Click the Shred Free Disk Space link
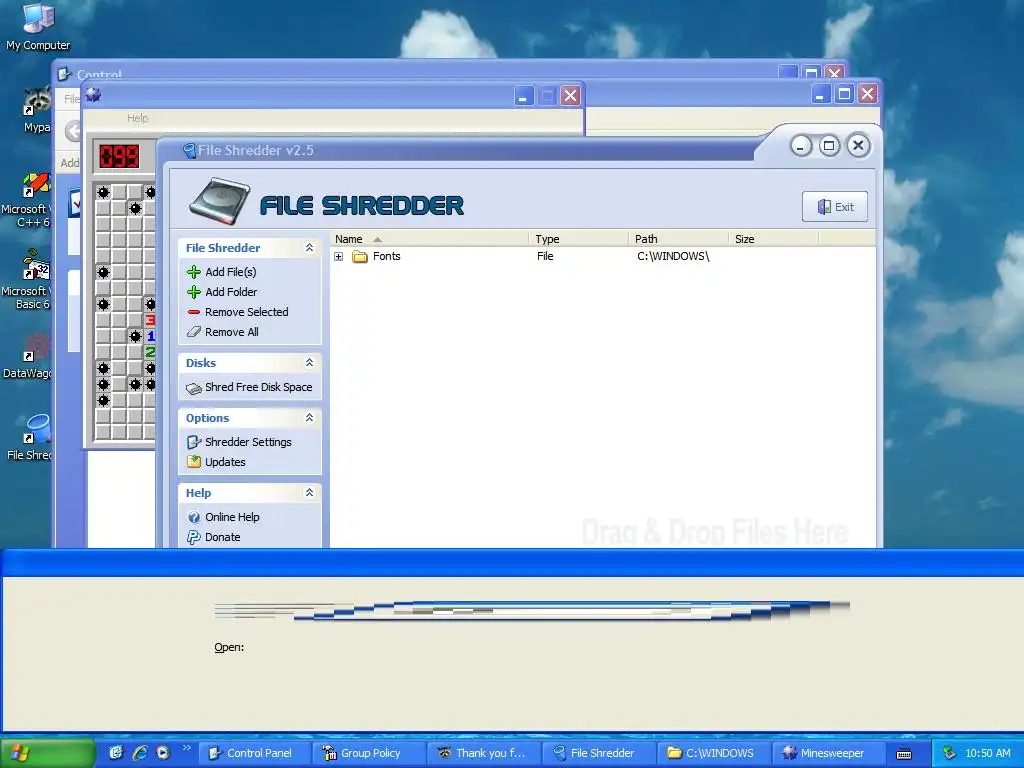Screen dimensions: 1024x768 259,387
